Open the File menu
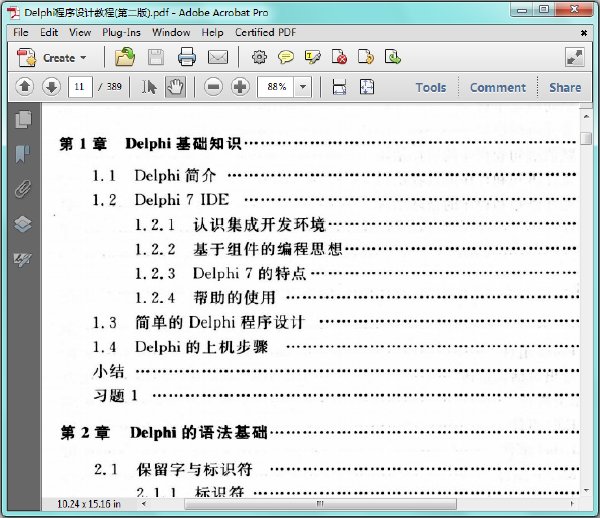600x518 pixels. (x=21, y=33)
